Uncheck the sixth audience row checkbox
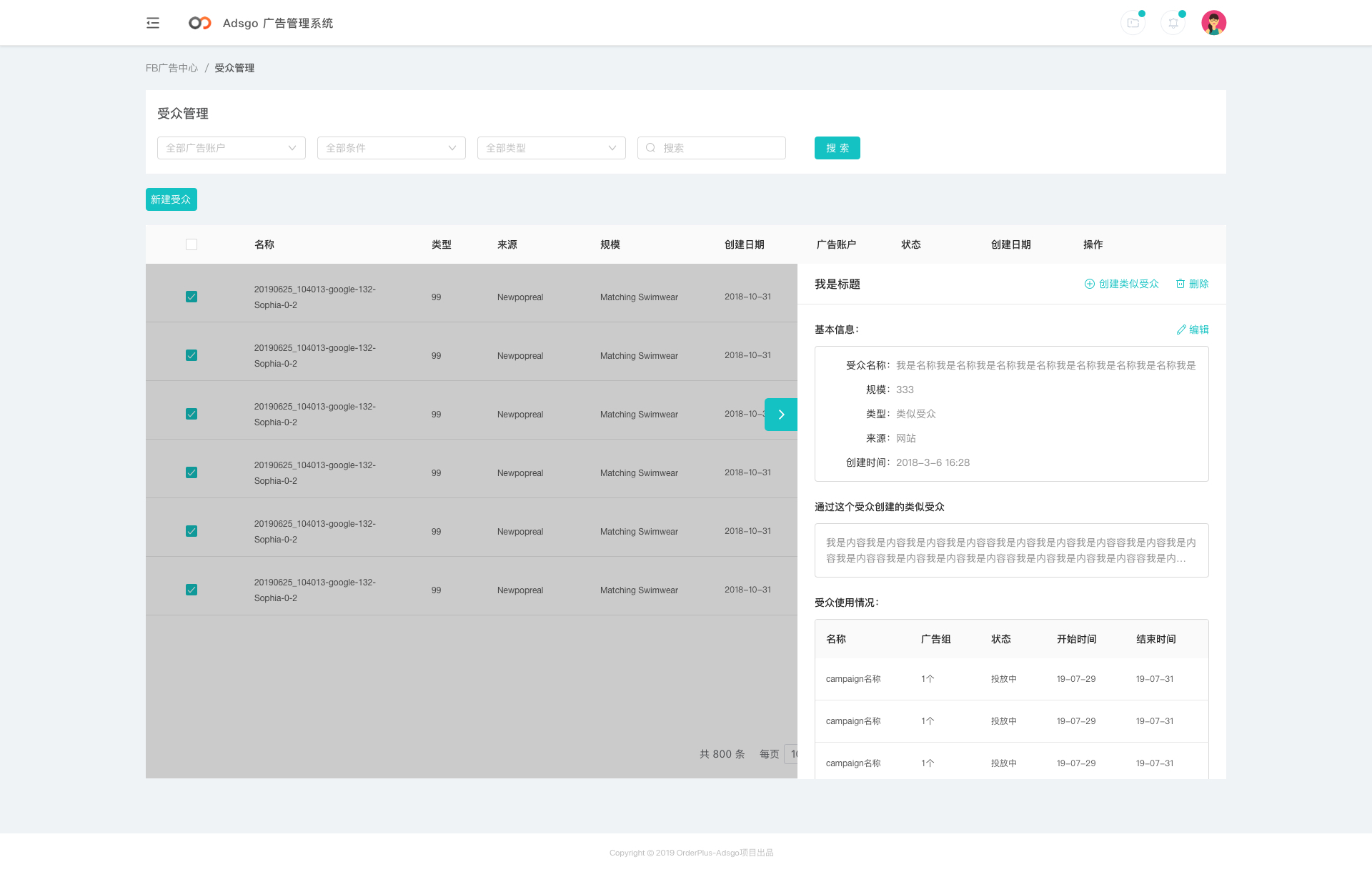1372x872 pixels. point(192,590)
